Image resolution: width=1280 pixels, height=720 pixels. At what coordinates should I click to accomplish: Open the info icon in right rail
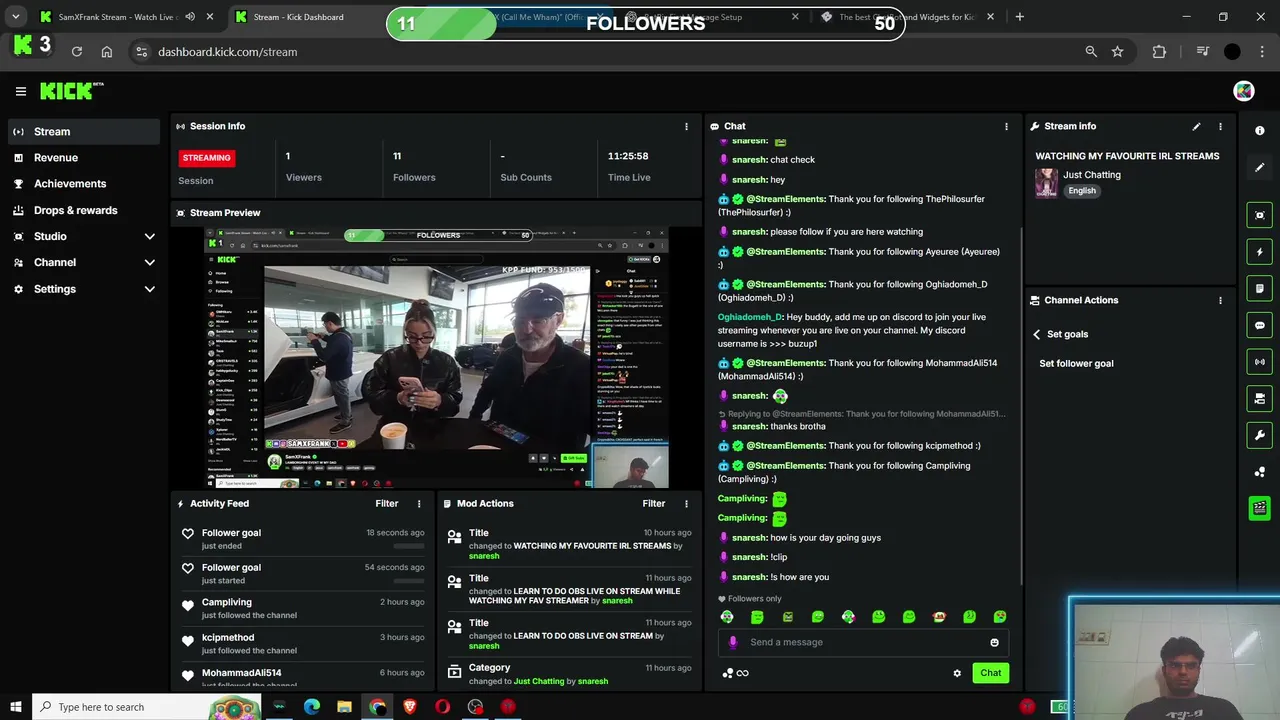pyautogui.click(x=1259, y=131)
